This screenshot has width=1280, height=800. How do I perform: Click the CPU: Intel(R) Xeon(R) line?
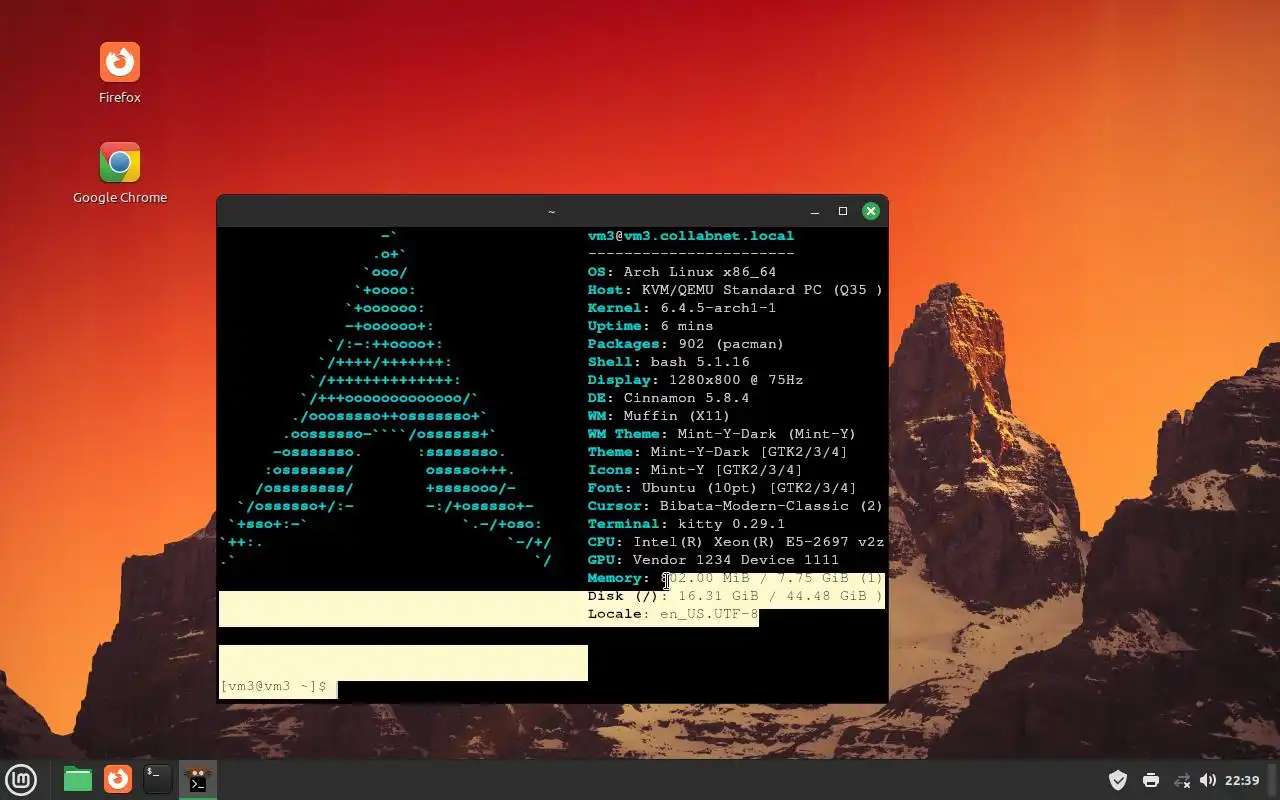tap(736, 542)
